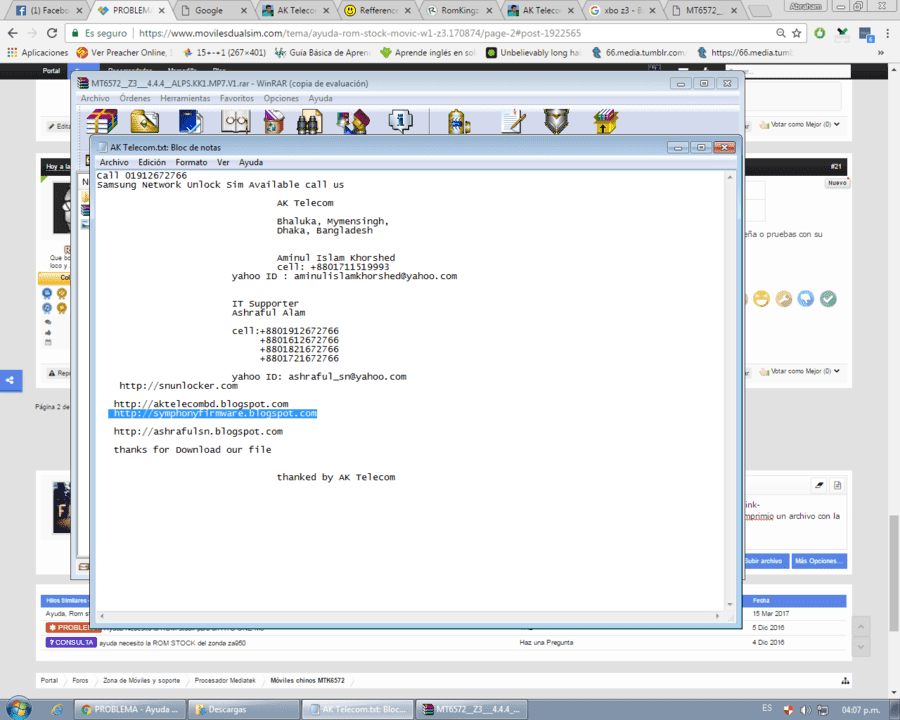Launch the WinRAR Find binoculars icon
The image size is (900, 720).
pos(309,121)
